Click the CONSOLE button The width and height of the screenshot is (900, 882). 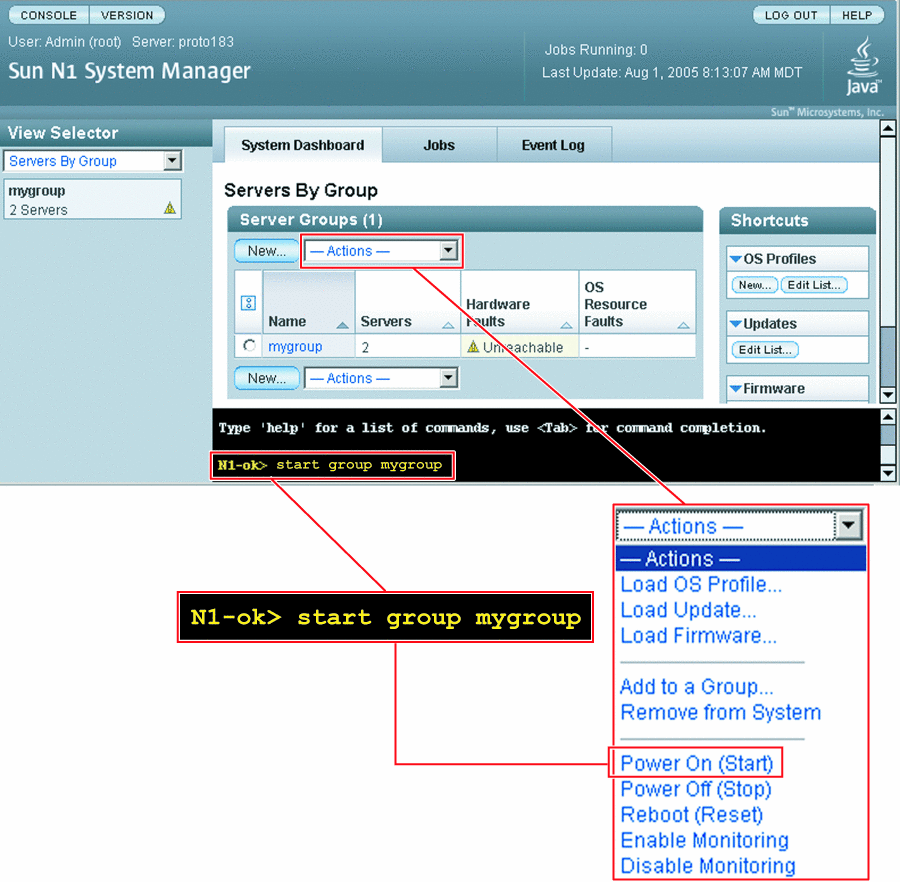49,15
